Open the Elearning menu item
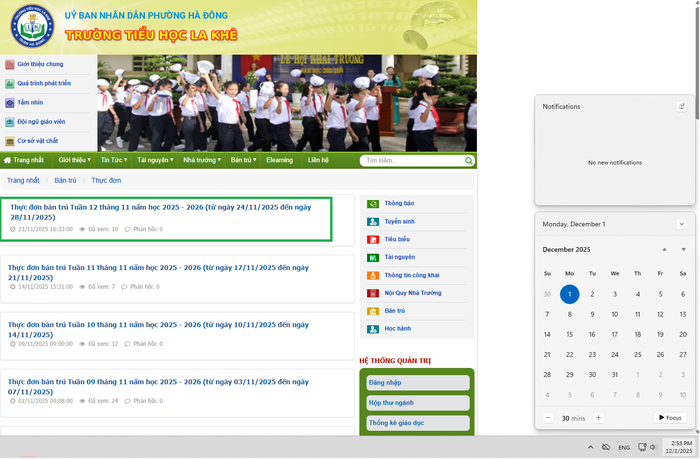This screenshot has width=700, height=460. [x=279, y=160]
